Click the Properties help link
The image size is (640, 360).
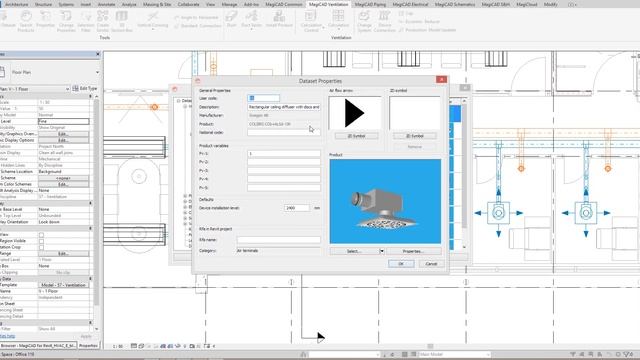click(7, 336)
